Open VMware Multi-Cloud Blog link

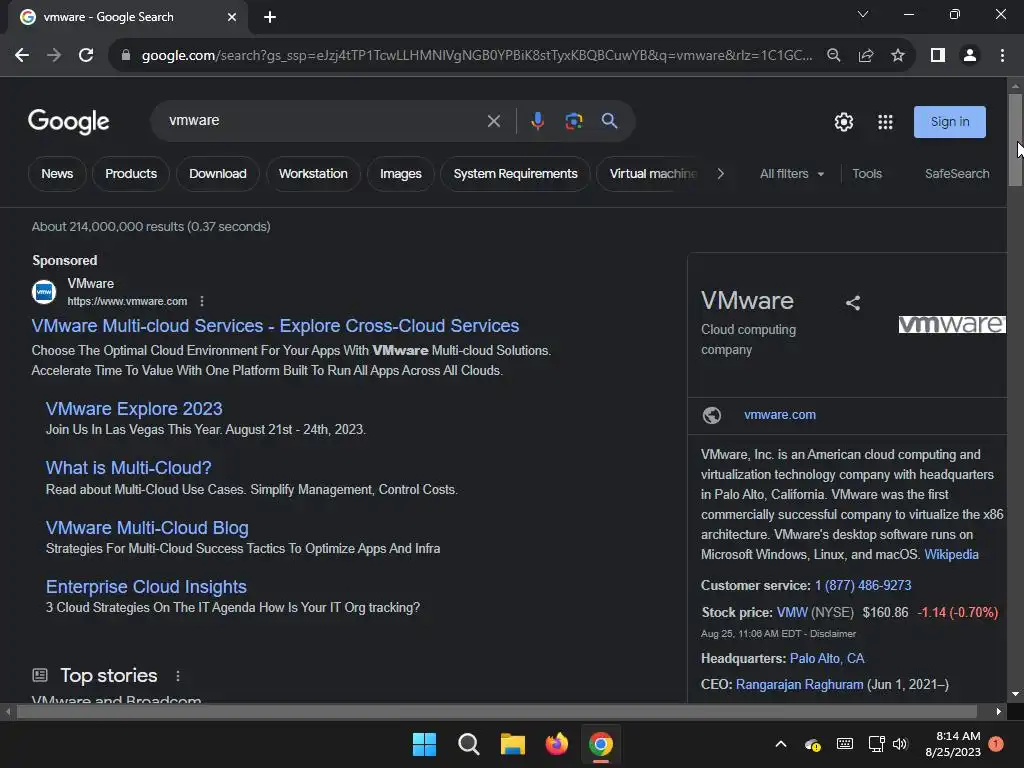coord(147,528)
